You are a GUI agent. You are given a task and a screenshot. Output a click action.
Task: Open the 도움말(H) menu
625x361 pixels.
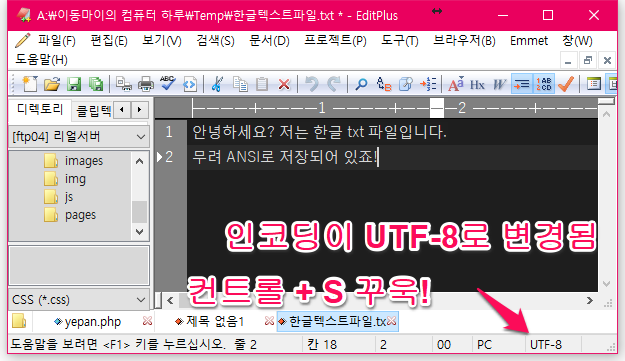click(x=41, y=60)
